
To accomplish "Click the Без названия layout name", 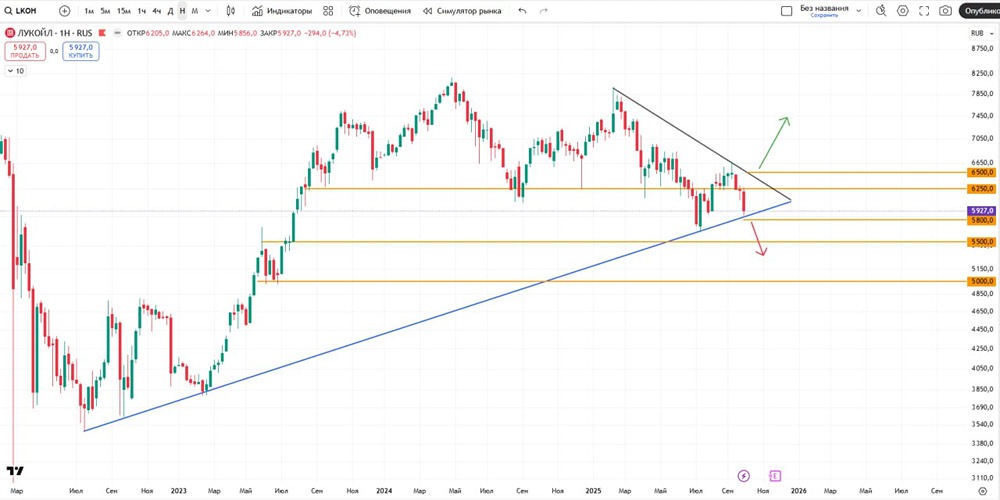I will click(824, 8).
